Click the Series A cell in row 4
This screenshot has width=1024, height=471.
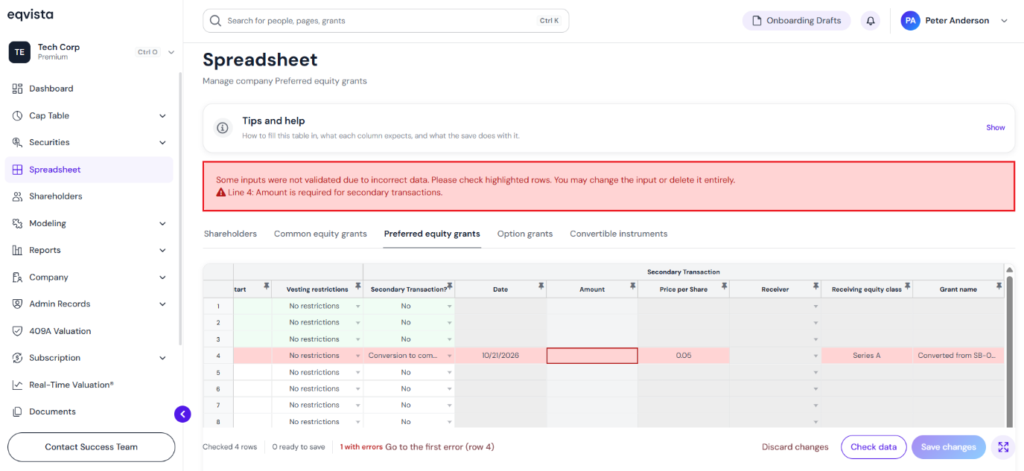[867, 355]
